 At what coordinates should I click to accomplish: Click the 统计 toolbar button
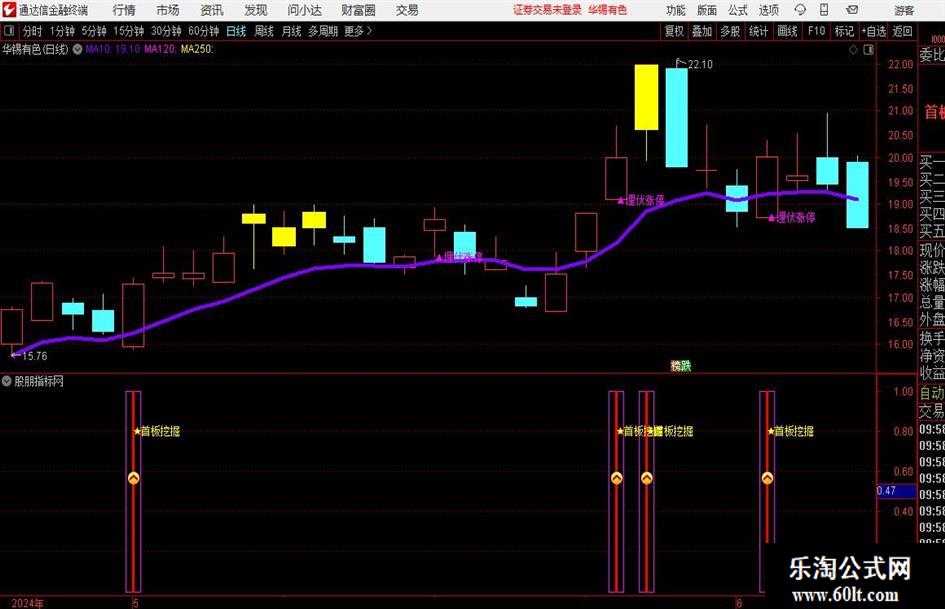(x=758, y=31)
